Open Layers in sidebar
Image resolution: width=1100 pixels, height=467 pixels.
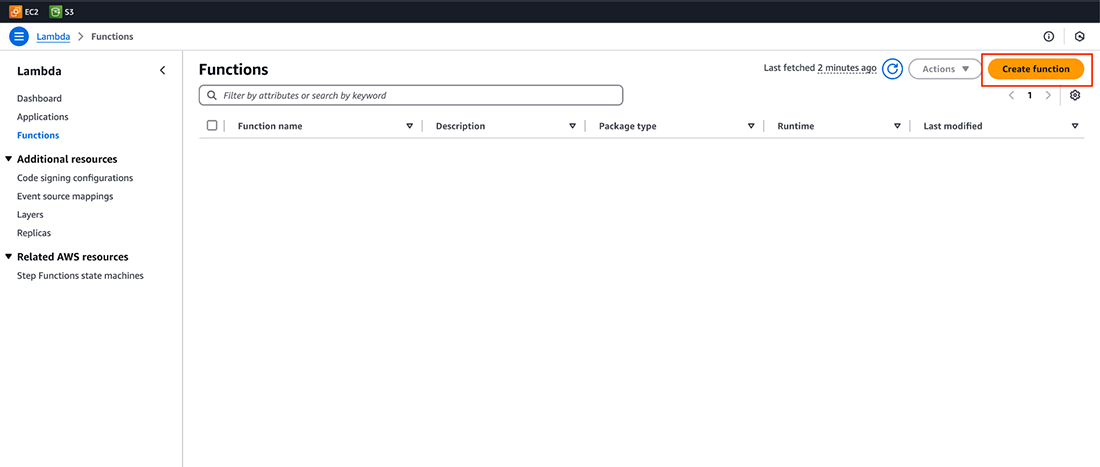click(30, 215)
